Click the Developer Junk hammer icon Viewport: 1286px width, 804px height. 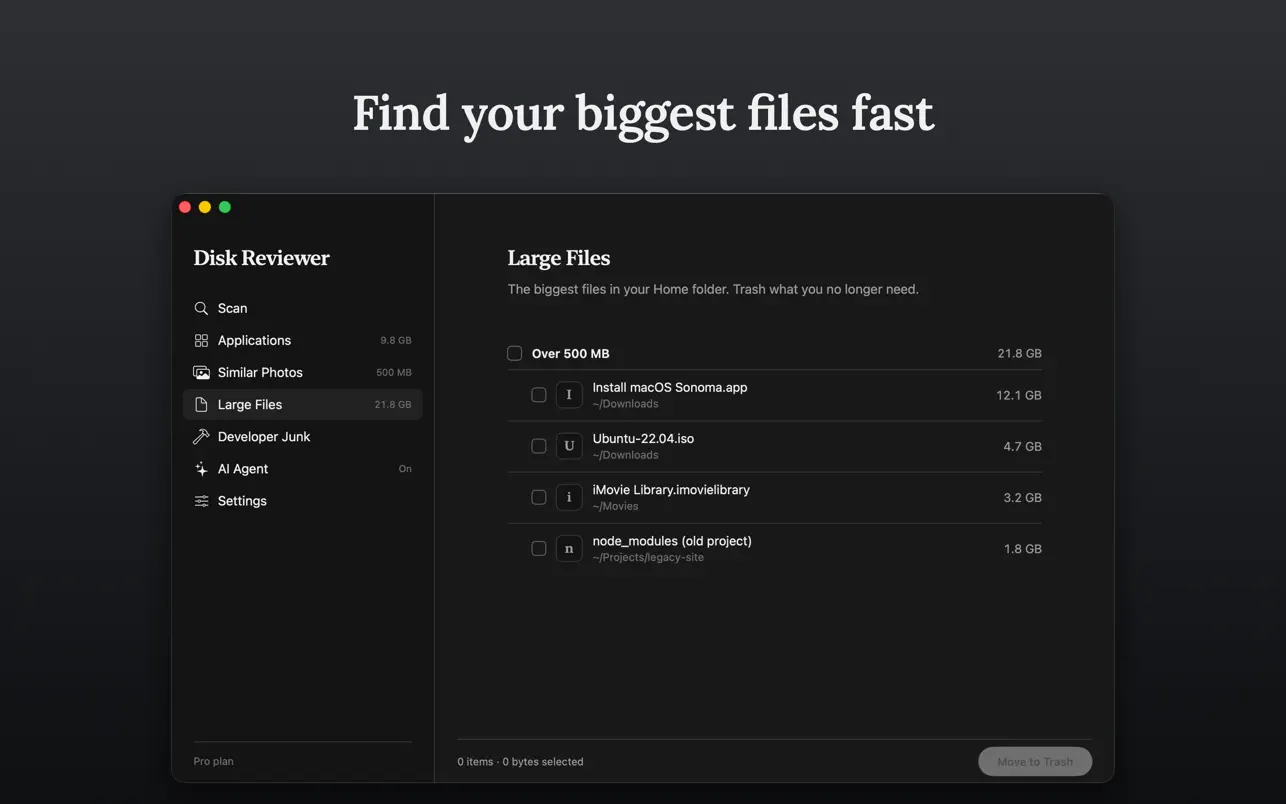(201, 436)
